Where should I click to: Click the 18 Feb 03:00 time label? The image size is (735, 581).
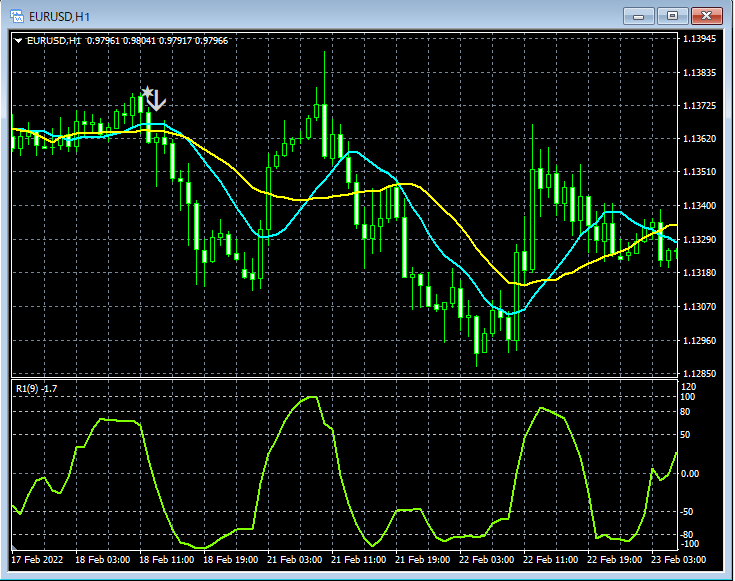point(103,559)
